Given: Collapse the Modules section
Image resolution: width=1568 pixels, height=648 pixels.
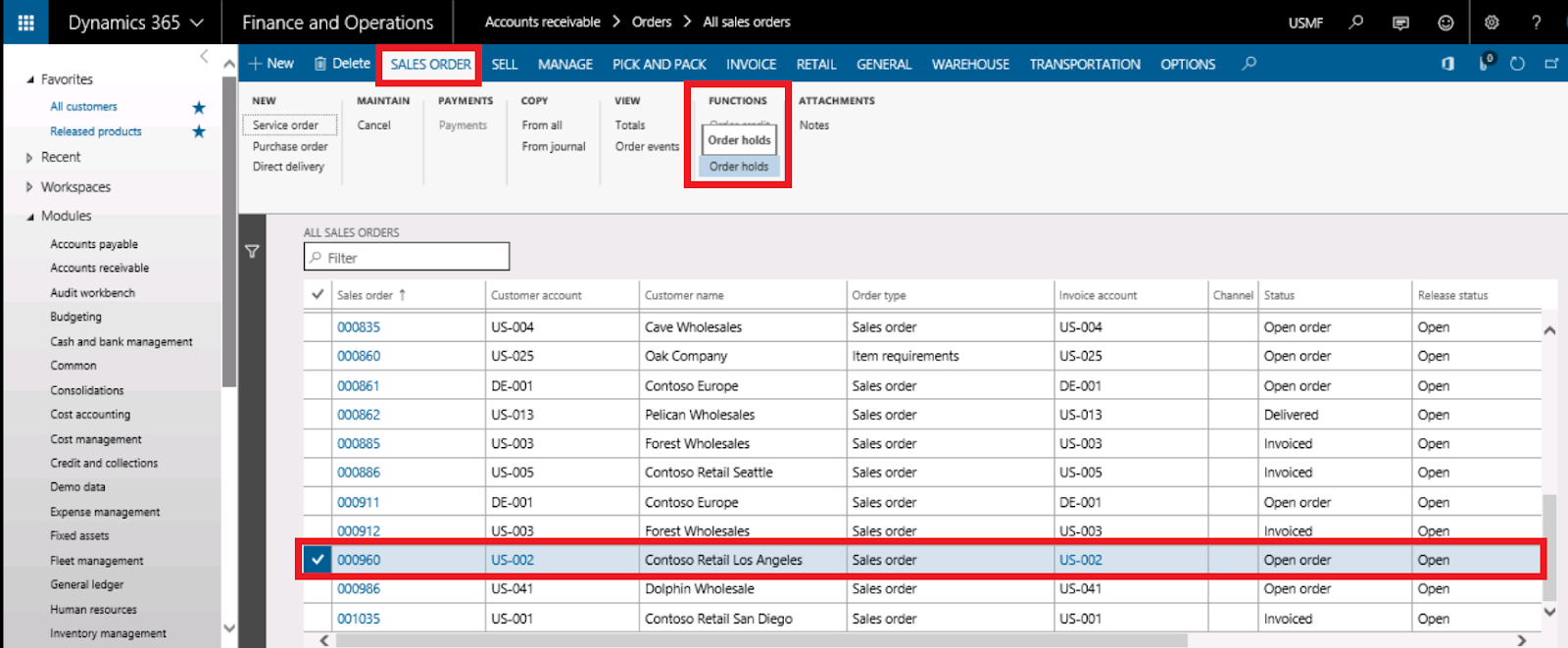Looking at the screenshot, I should [x=29, y=217].
